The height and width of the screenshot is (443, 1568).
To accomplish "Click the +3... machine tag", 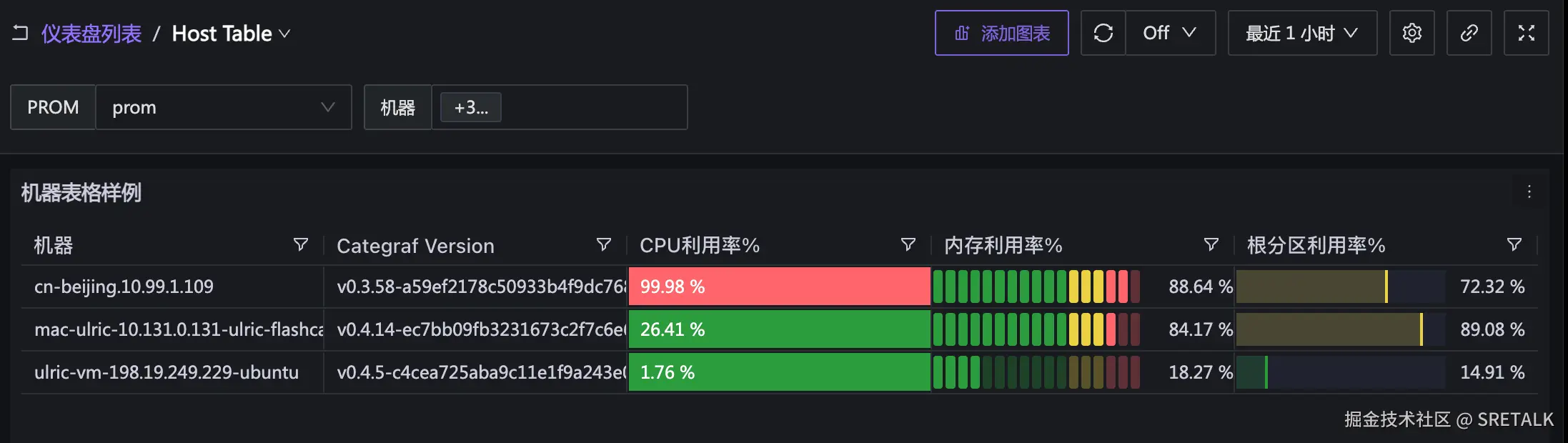I will click(470, 107).
